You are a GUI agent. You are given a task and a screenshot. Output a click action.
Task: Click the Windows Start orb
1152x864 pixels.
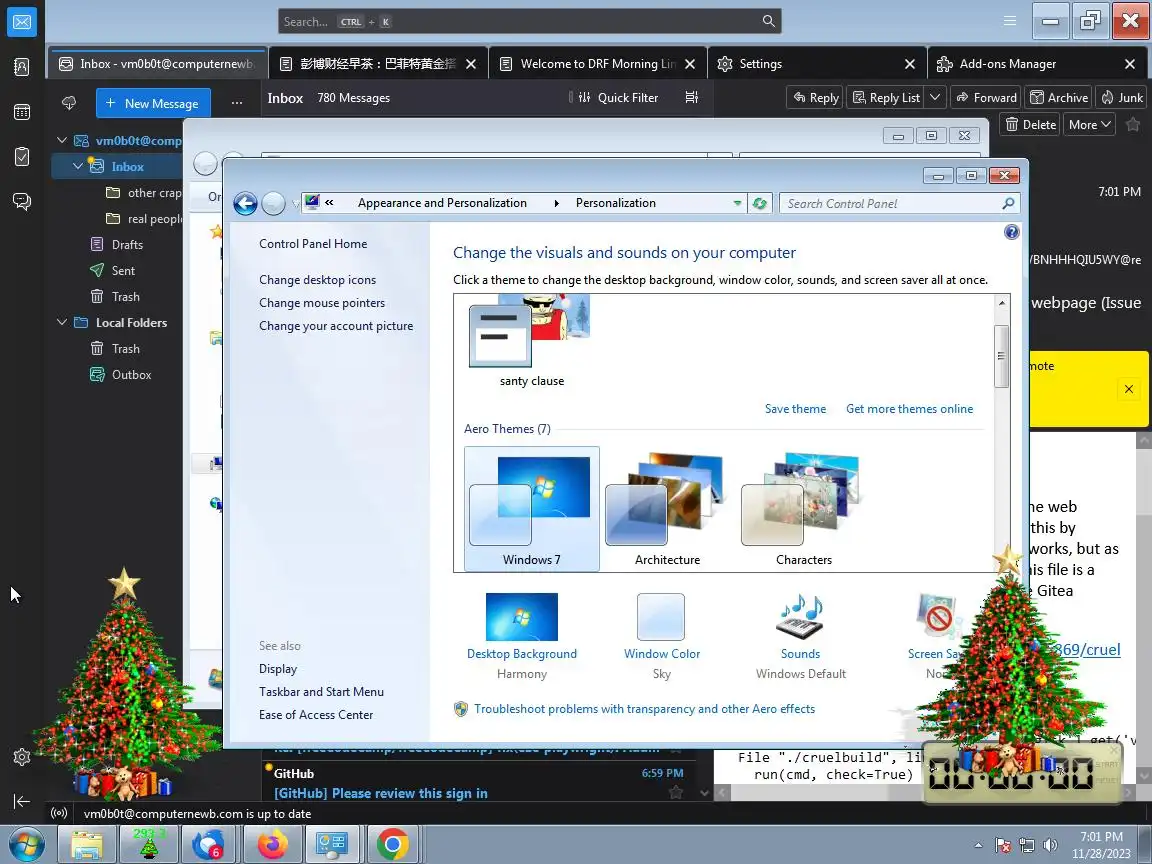point(26,845)
